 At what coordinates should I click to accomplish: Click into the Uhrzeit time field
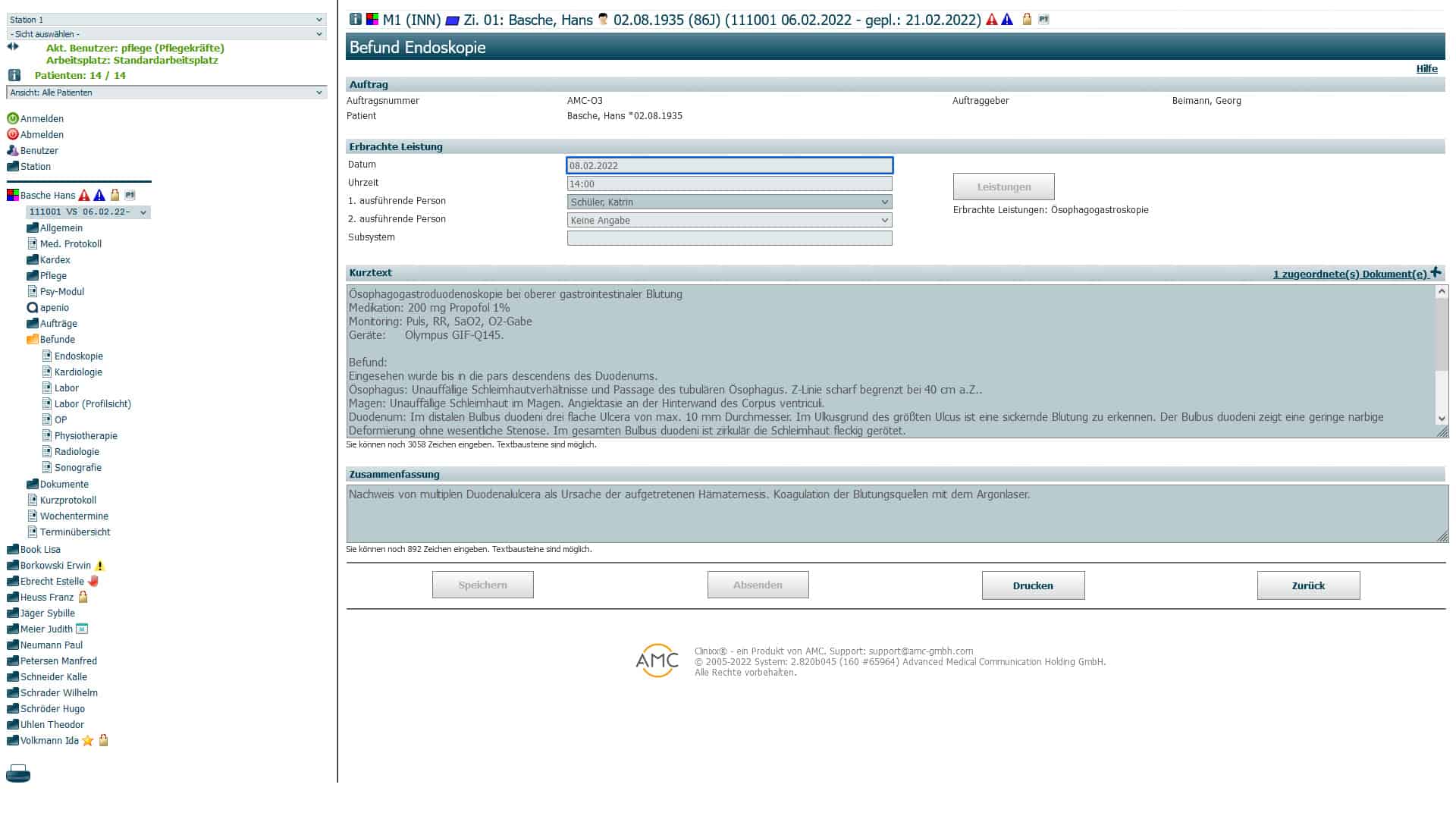pyautogui.click(x=729, y=184)
